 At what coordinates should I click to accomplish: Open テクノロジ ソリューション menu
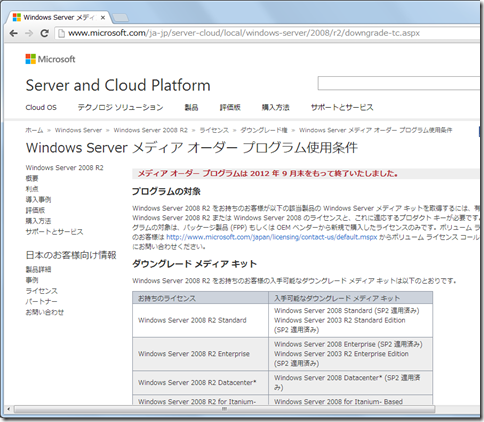tap(120, 107)
